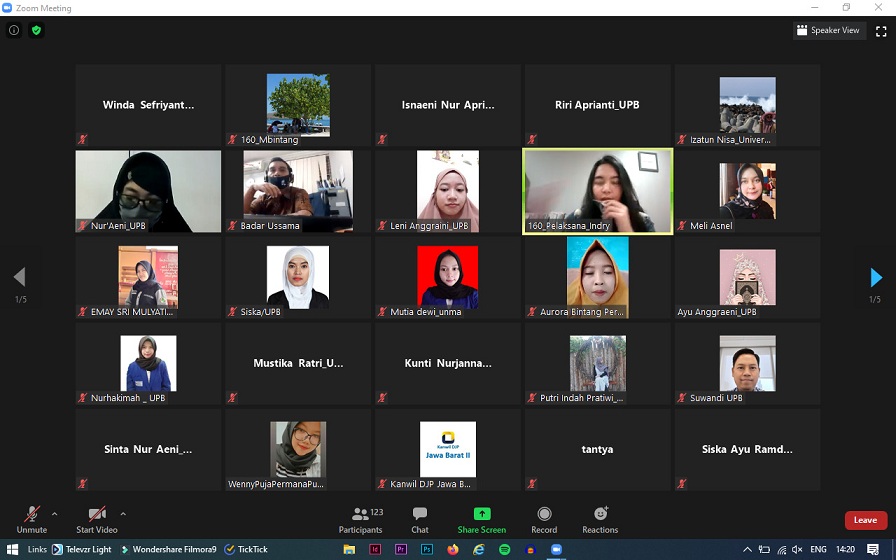Expand video options arrow next to Start Video

coord(123,513)
